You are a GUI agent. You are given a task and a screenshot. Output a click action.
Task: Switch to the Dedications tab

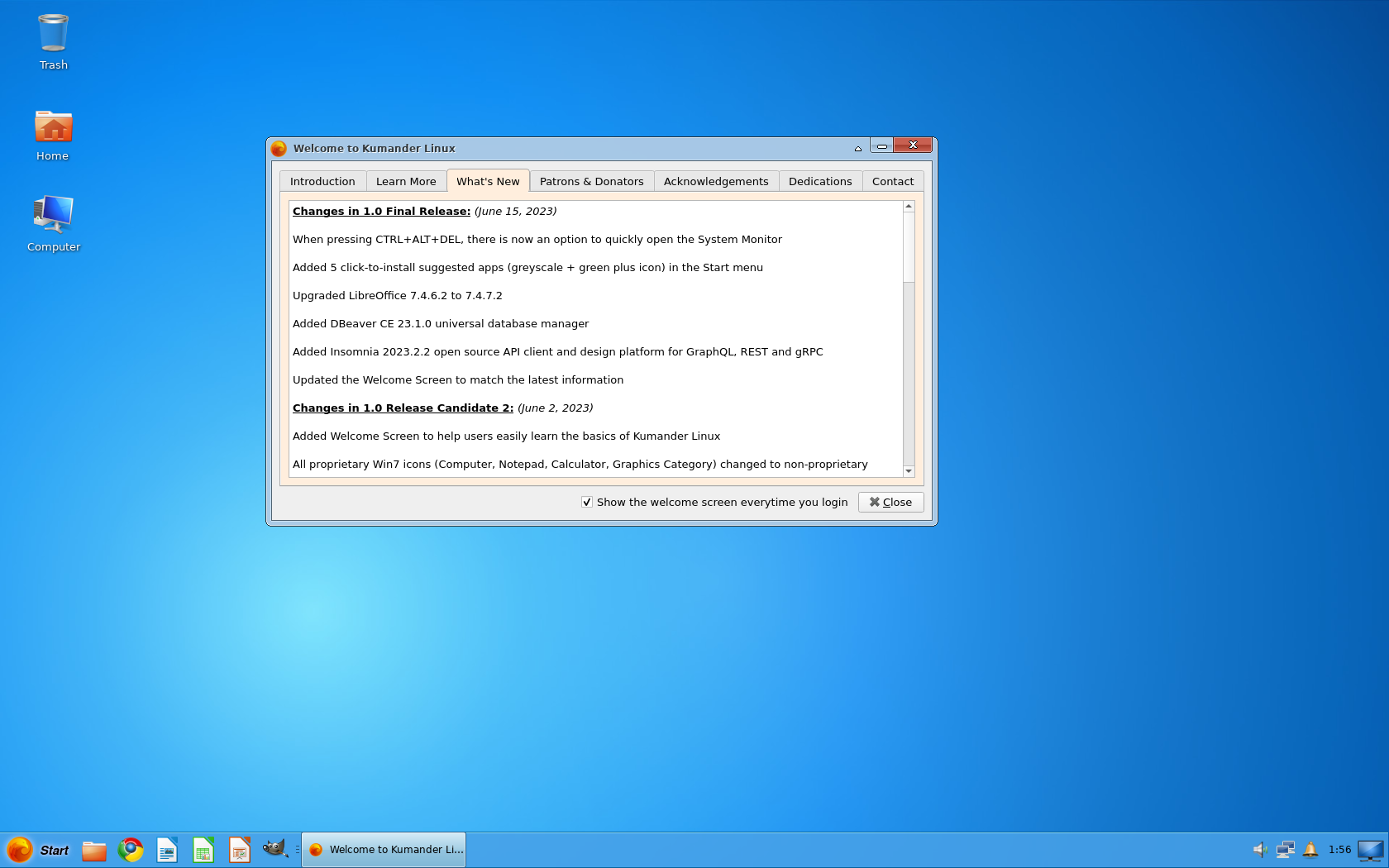[x=820, y=181]
